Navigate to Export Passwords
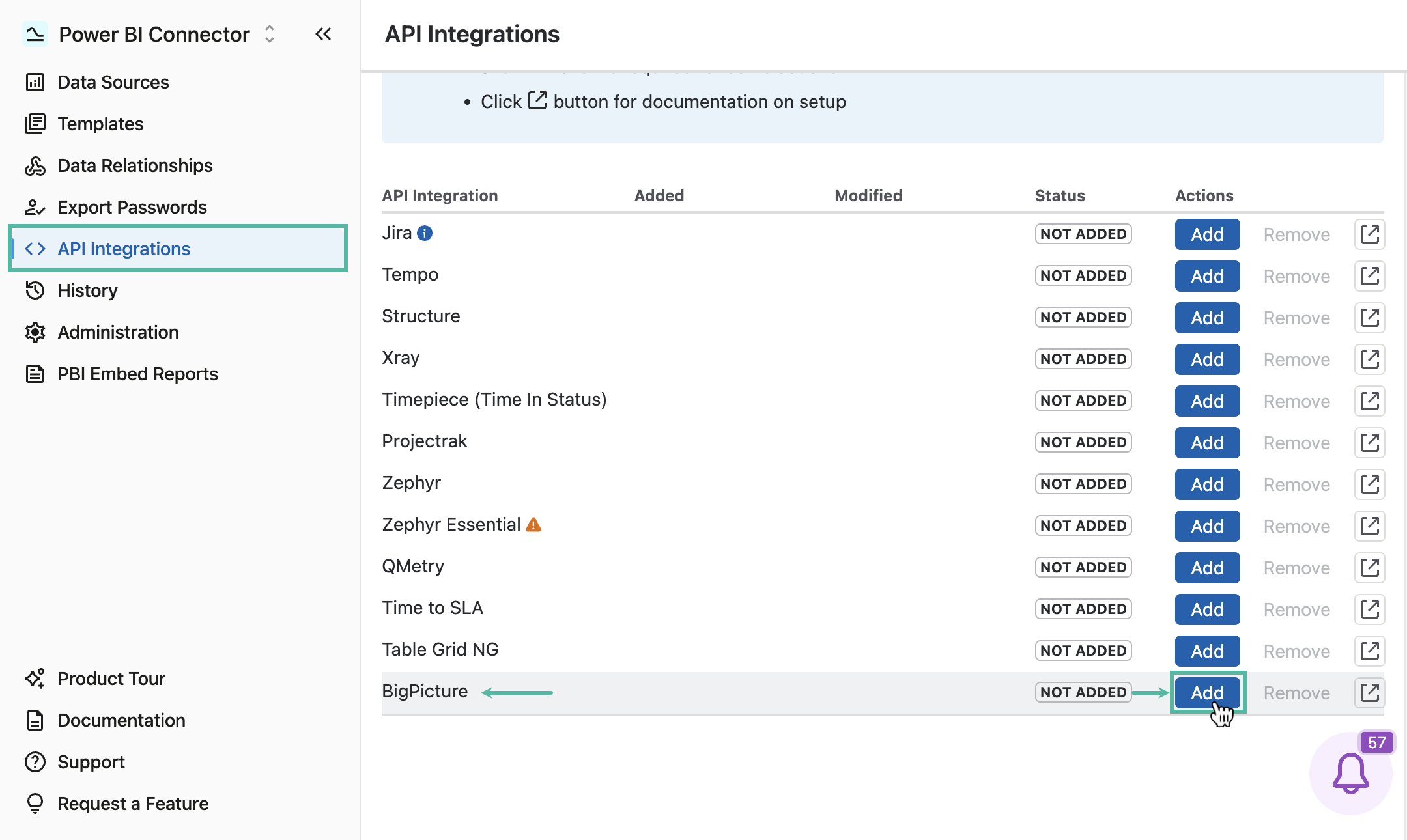1407x840 pixels. (x=132, y=207)
